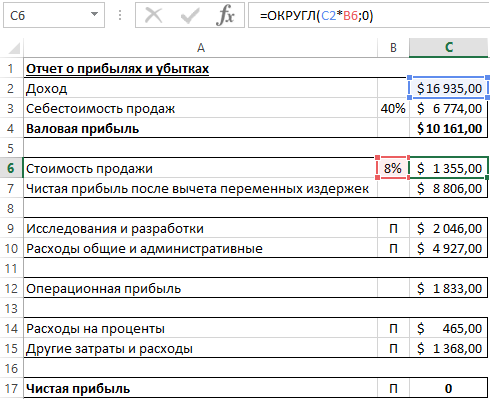Image resolution: width=490 pixels, height=399 pixels.
Task: Select the 'П' cell in row 9
Action: (x=393, y=228)
